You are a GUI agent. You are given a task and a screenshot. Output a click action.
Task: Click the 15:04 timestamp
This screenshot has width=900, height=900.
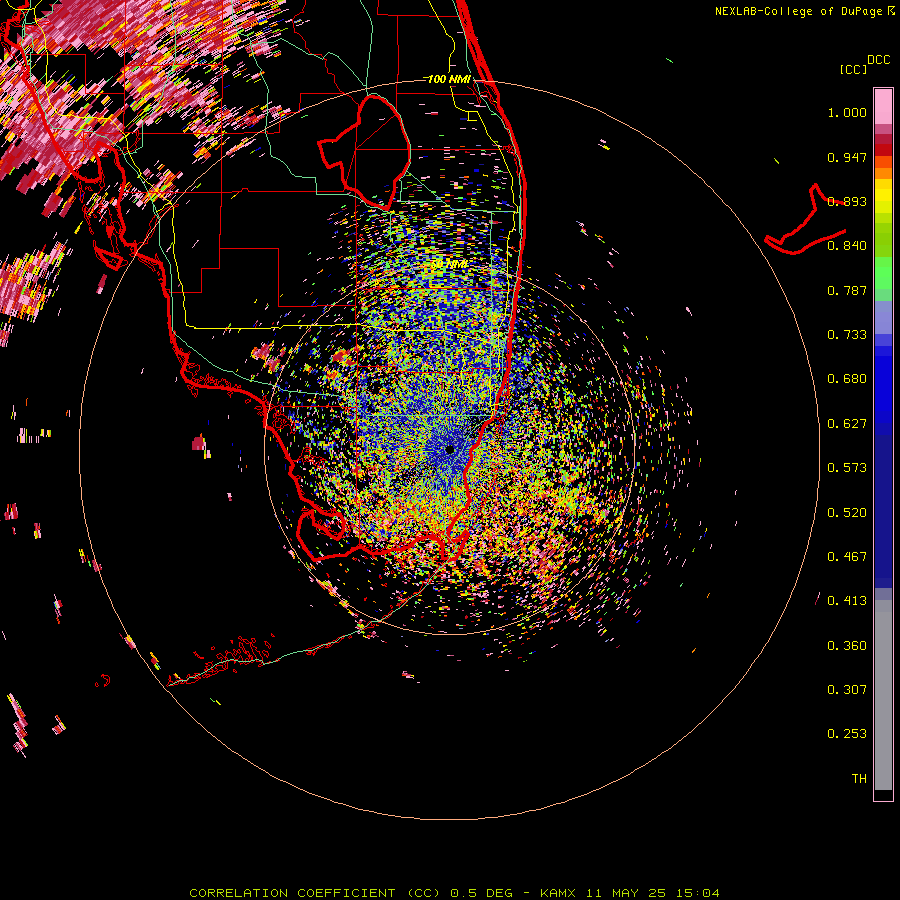698,893
